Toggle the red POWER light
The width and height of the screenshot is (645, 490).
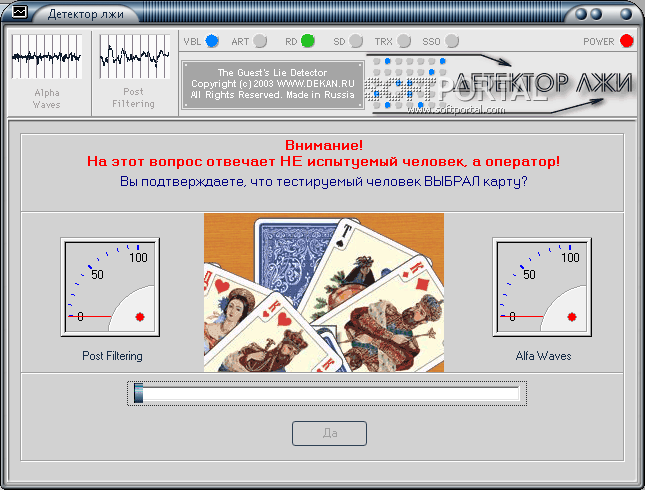pyautogui.click(x=626, y=41)
